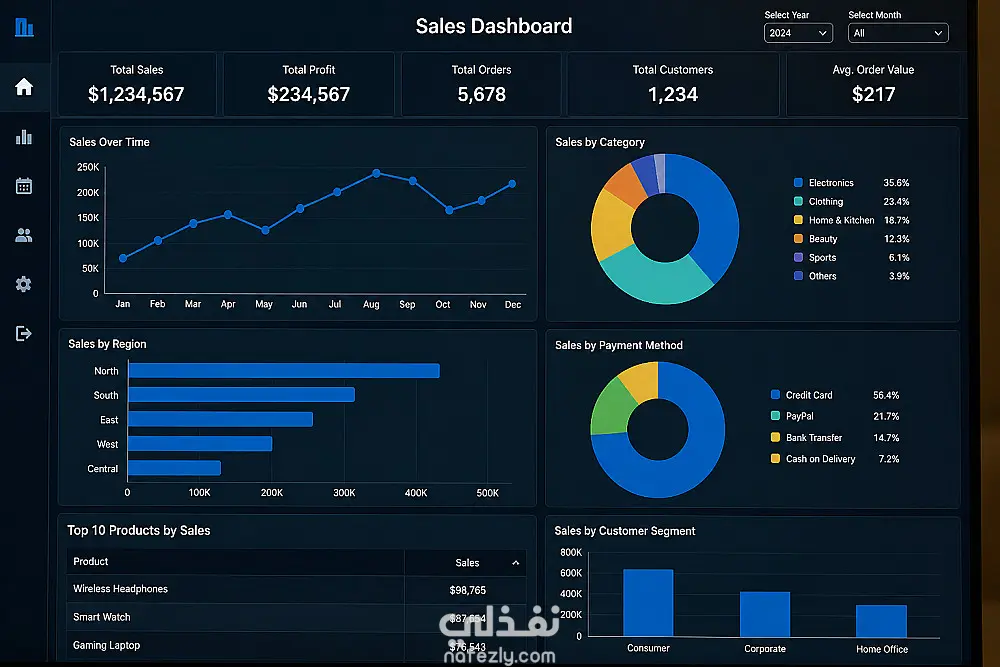This screenshot has height=667, width=1000.
Task: Click the Total Sales summary card
Action: coord(136,84)
